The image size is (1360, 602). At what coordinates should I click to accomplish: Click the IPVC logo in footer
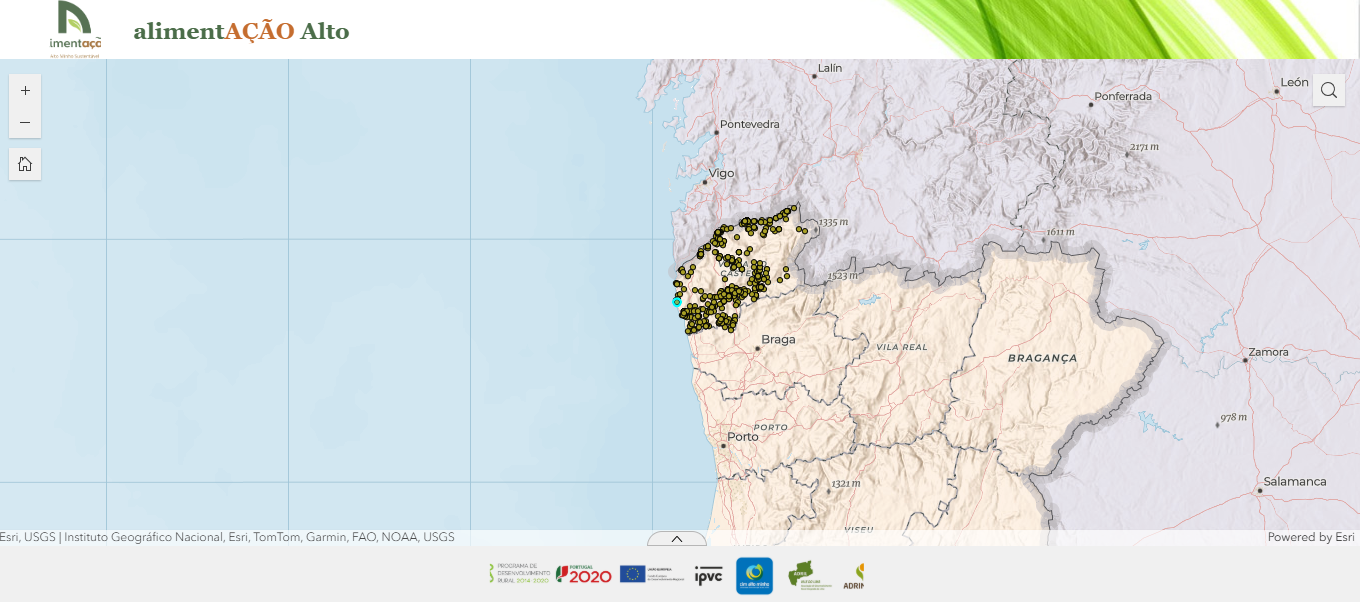pos(708,575)
